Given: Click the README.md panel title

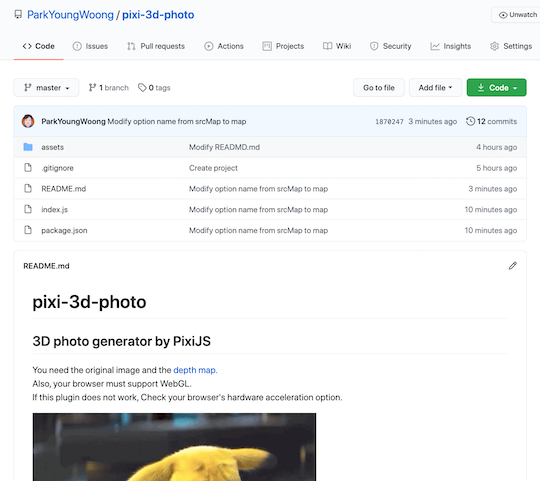Looking at the screenshot, I should pyautogui.click(x=46, y=266).
